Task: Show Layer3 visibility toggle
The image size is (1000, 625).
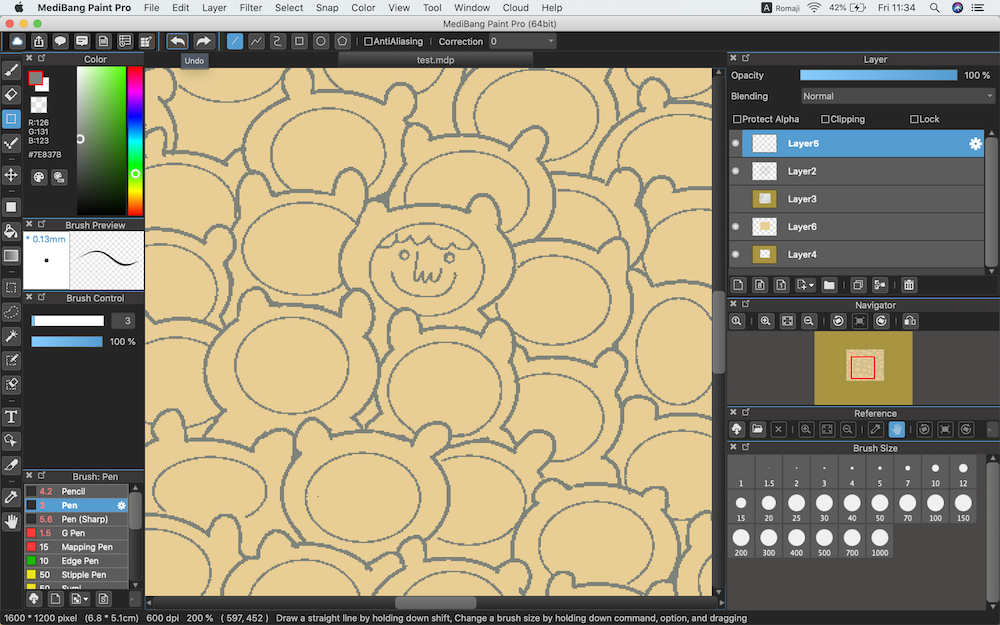Action: tap(735, 199)
